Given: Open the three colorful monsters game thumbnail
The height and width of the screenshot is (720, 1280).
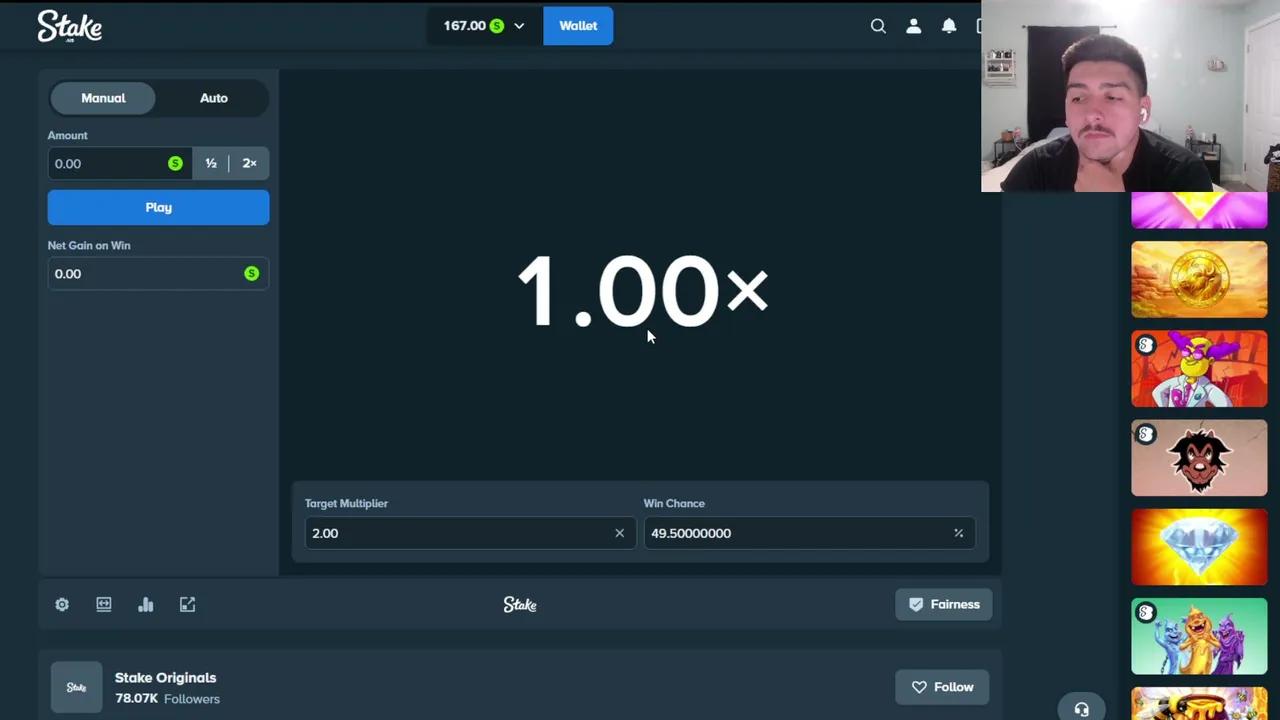Looking at the screenshot, I should [x=1199, y=637].
